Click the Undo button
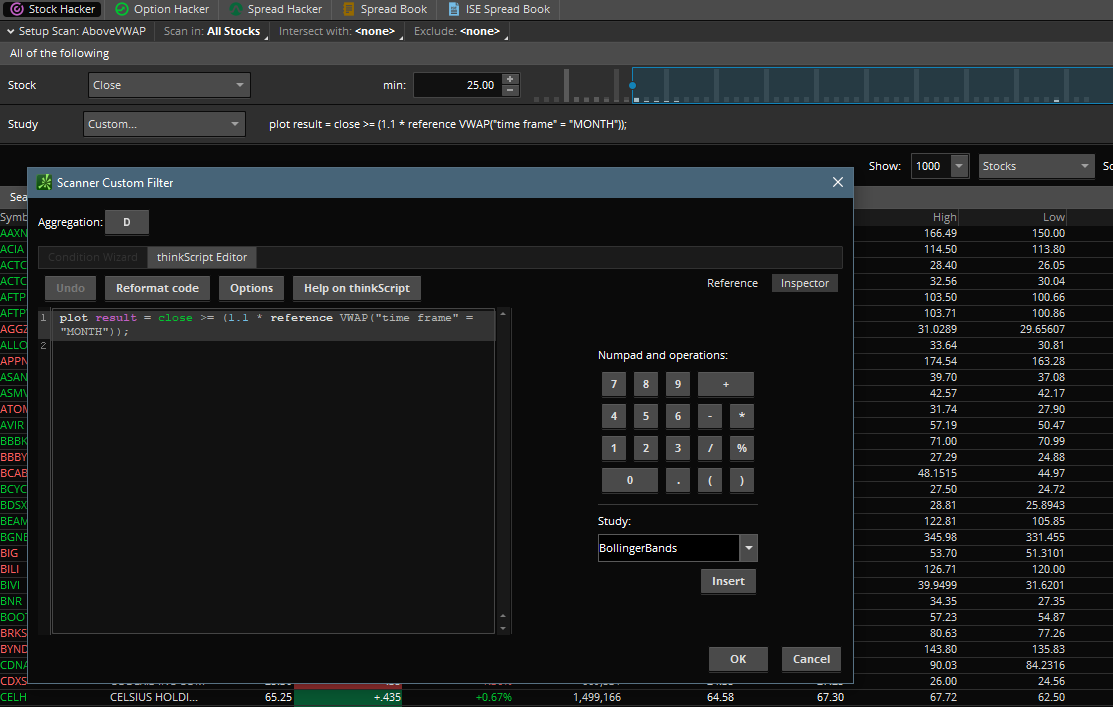 (x=70, y=288)
